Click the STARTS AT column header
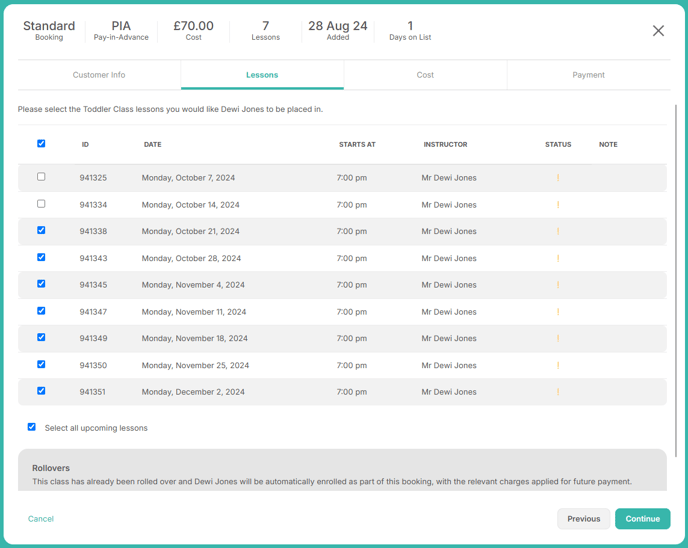The width and height of the screenshot is (688, 548). coord(357,144)
